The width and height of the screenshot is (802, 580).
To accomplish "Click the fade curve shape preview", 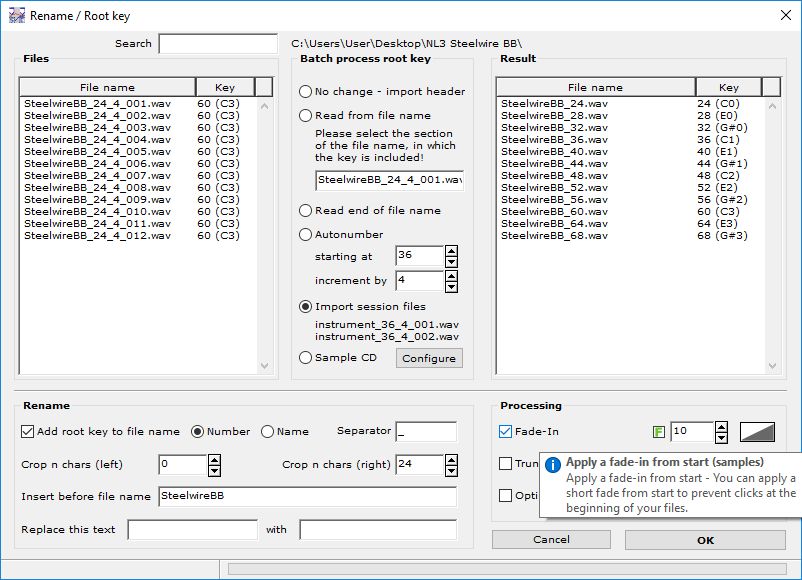I will (757, 432).
